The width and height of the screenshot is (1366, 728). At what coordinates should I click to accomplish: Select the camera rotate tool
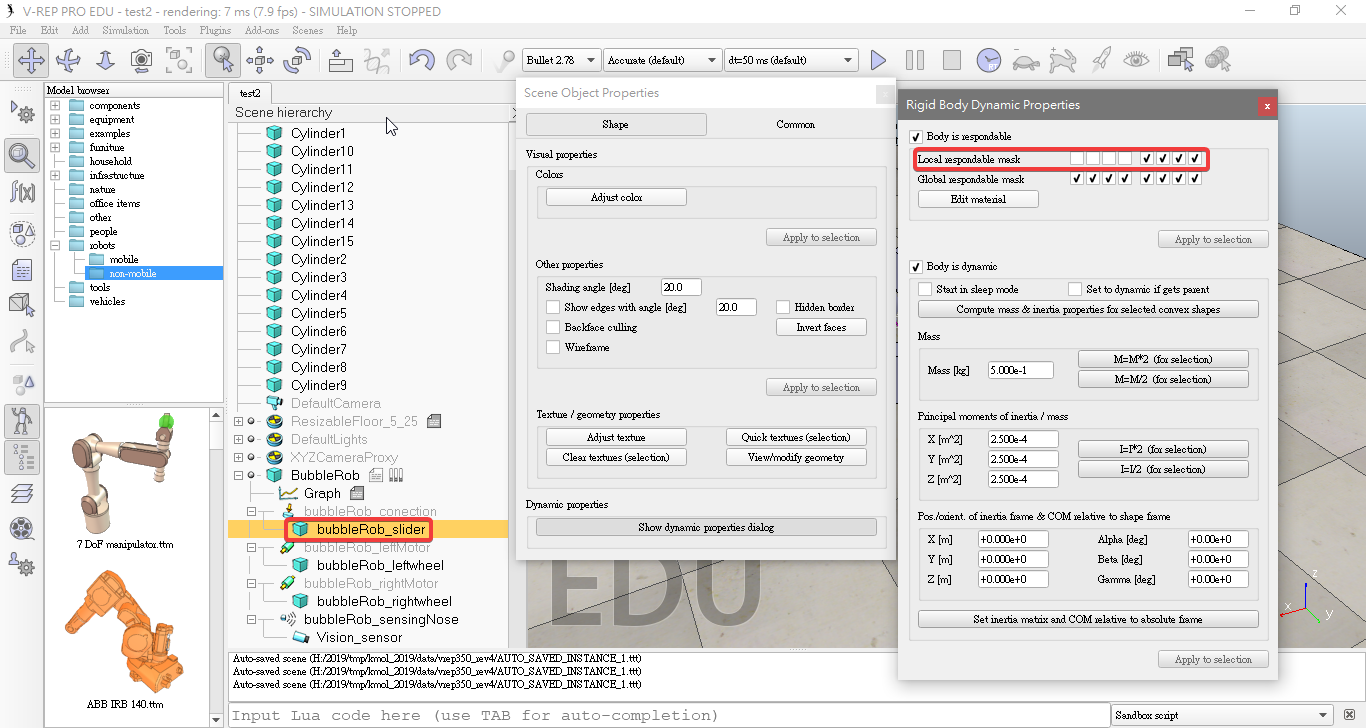[68, 60]
